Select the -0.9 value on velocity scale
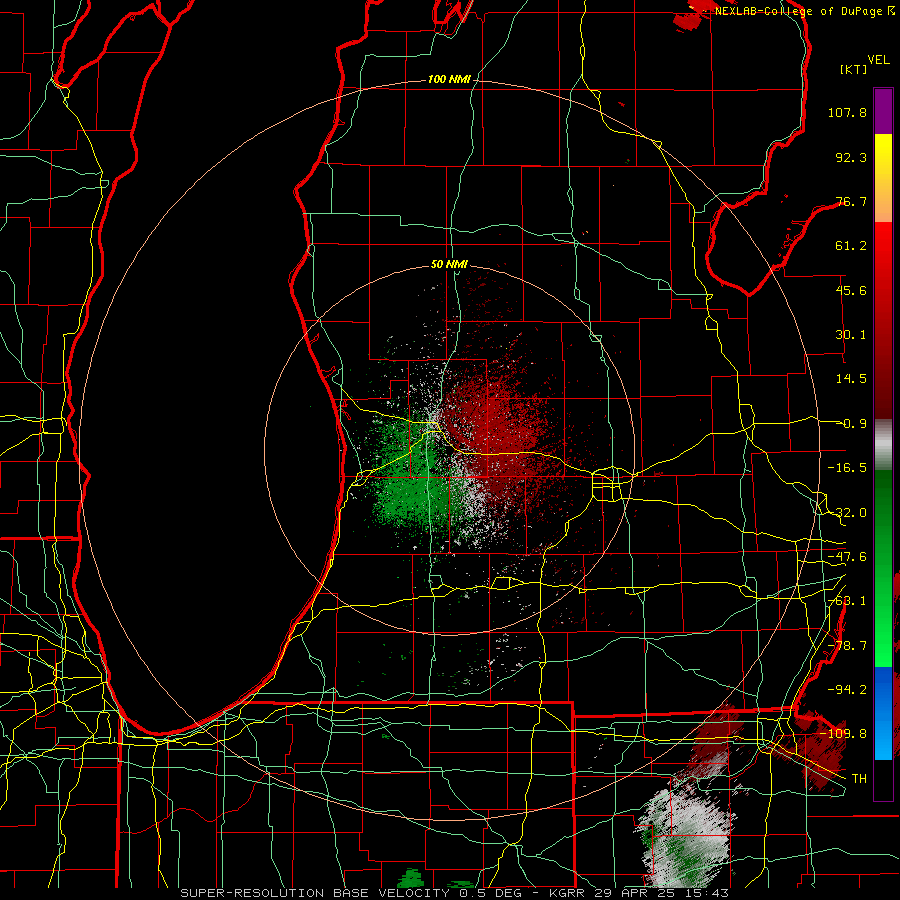Image resolution: width=900 pixels, height=900 pixels. coord(851,424)
